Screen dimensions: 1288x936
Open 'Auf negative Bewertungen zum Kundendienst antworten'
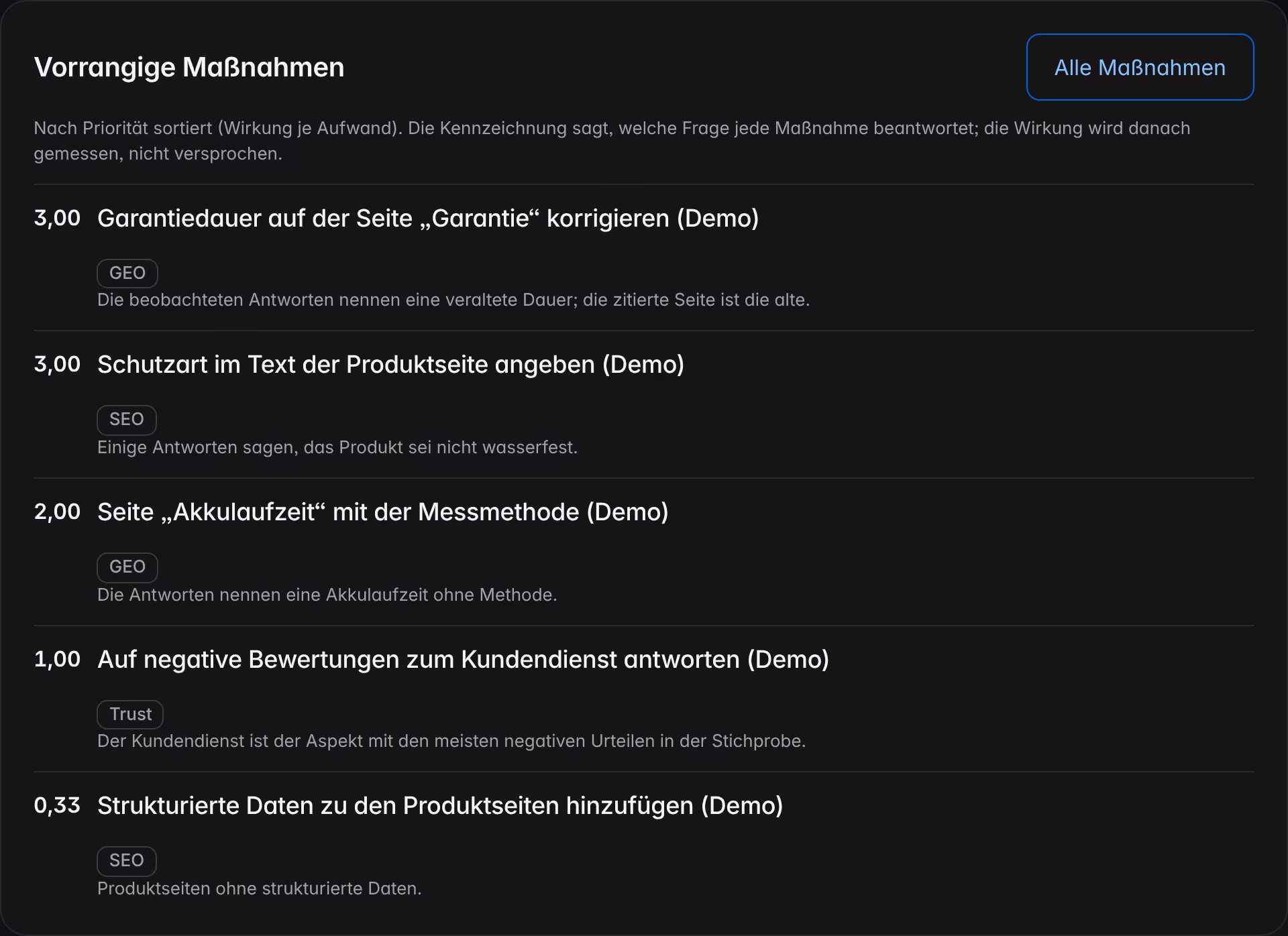464,660
